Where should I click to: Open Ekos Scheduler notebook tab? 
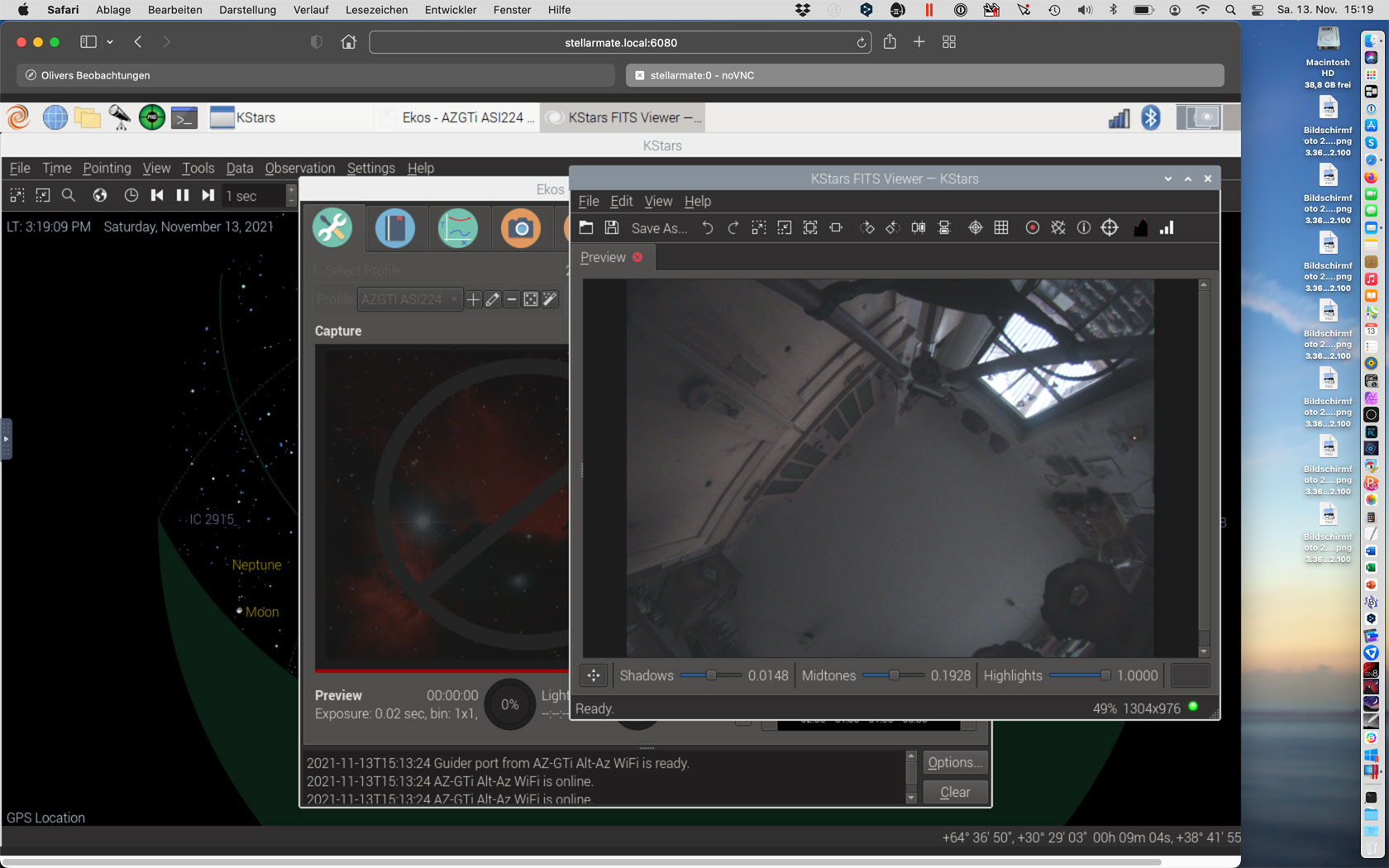(x=395, y=228)
